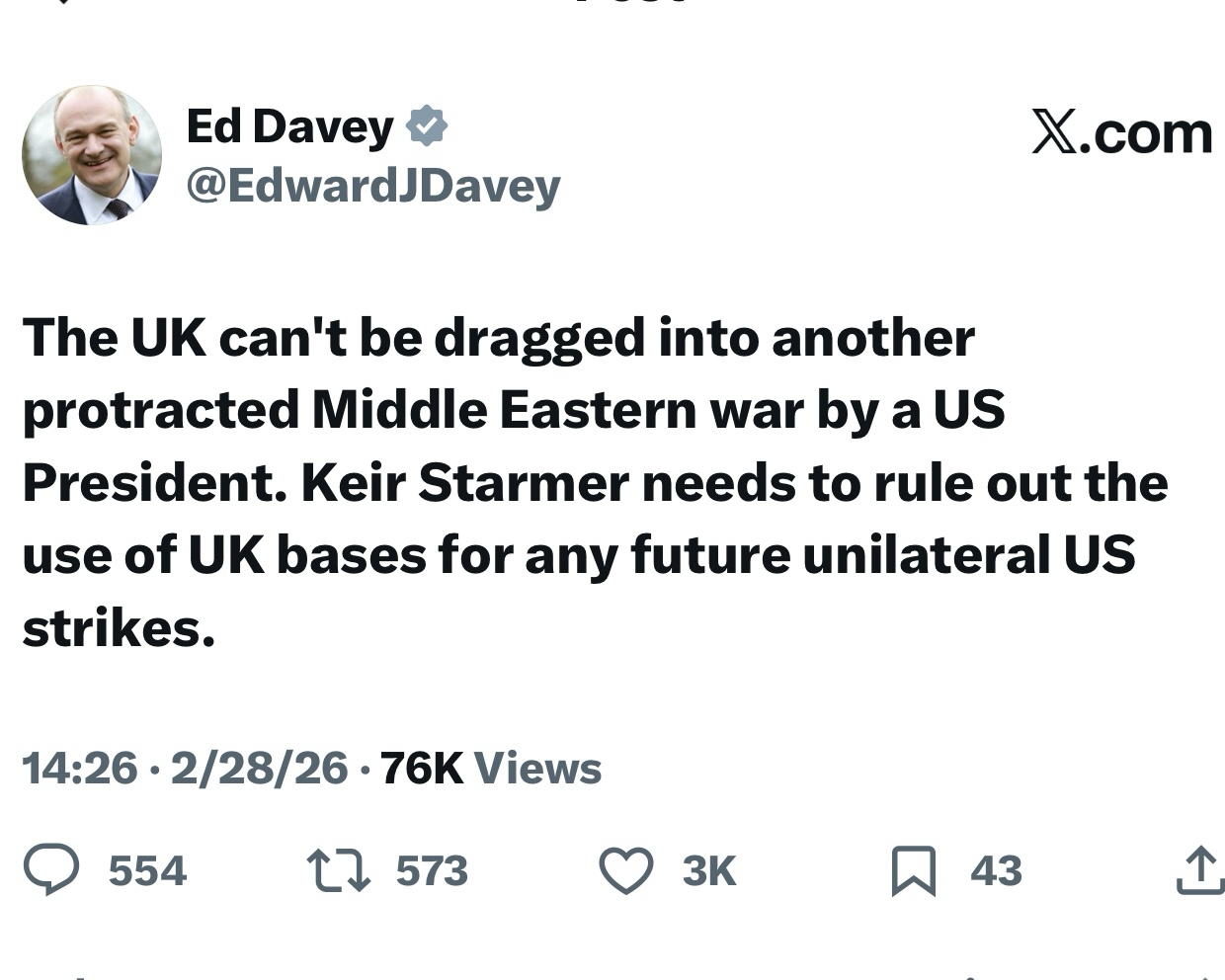Click the 3K likes count
The width and height of the screenshot is (1225, 980).
(x=709, y=870)
